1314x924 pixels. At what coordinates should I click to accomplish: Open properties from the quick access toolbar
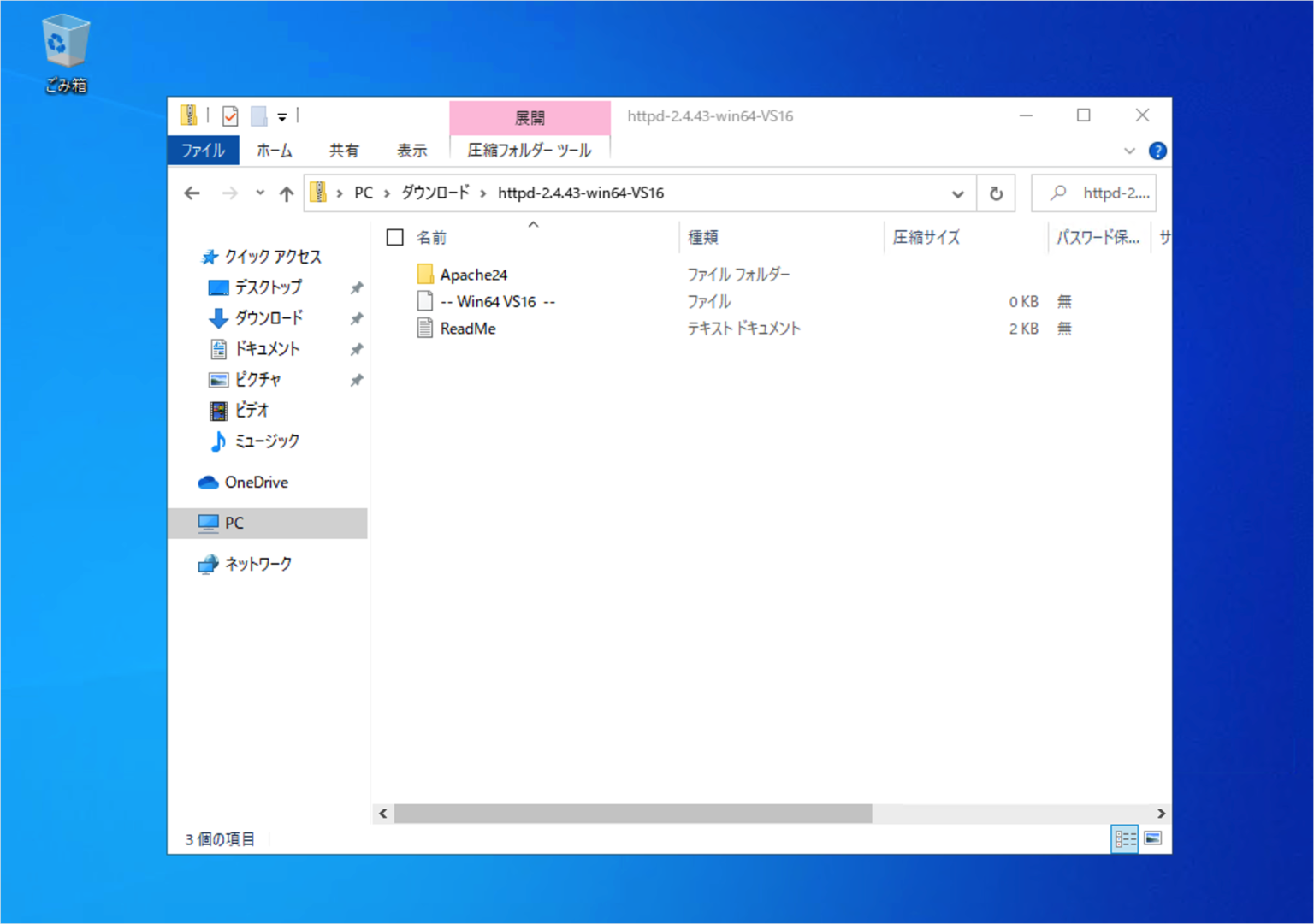click(229, 115)
